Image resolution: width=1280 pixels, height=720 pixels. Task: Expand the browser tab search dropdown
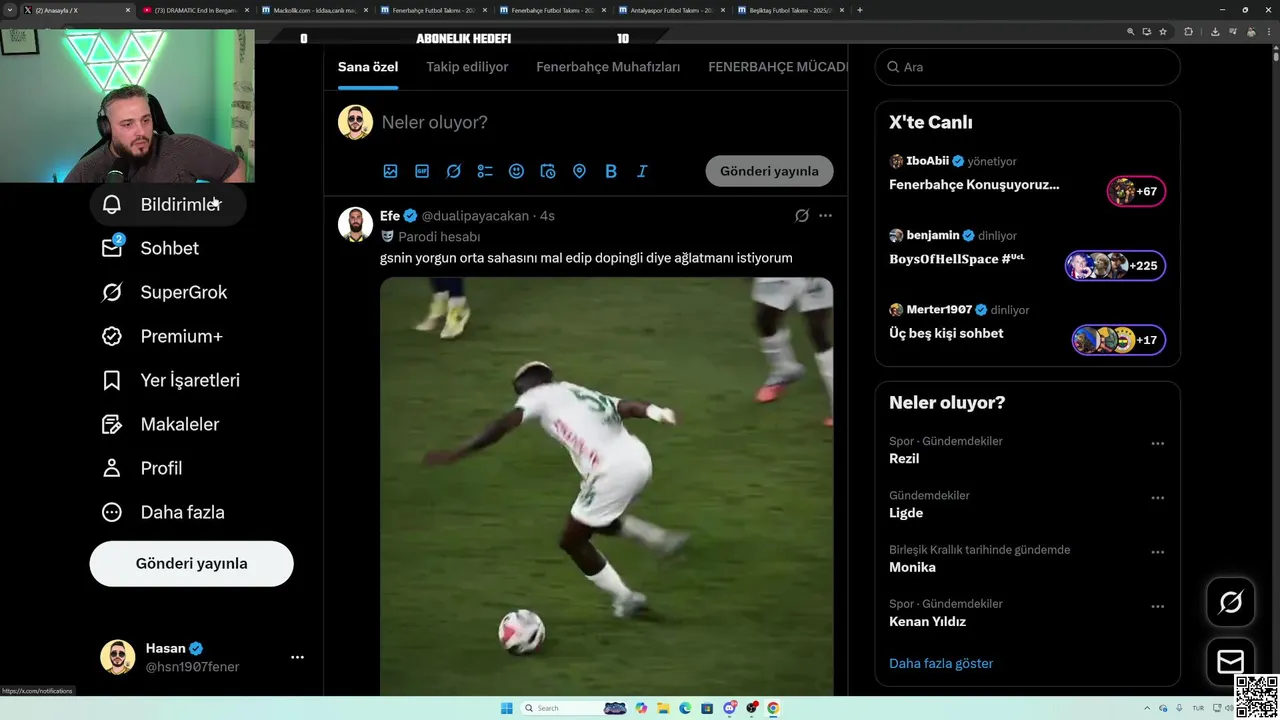pyautogui.click(x=9, y=10)
